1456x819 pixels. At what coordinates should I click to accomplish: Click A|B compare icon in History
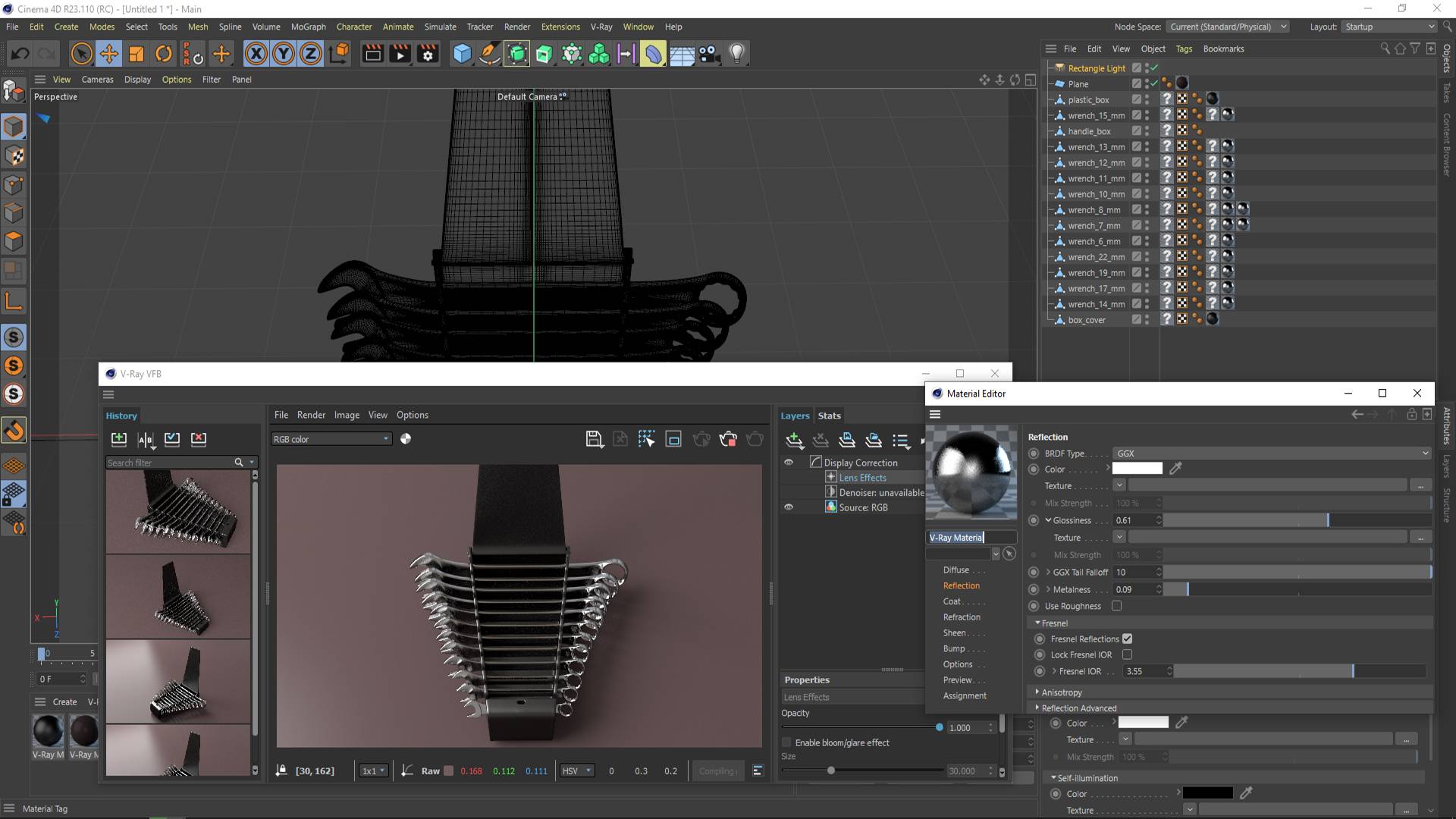click(x=146, y=439)
